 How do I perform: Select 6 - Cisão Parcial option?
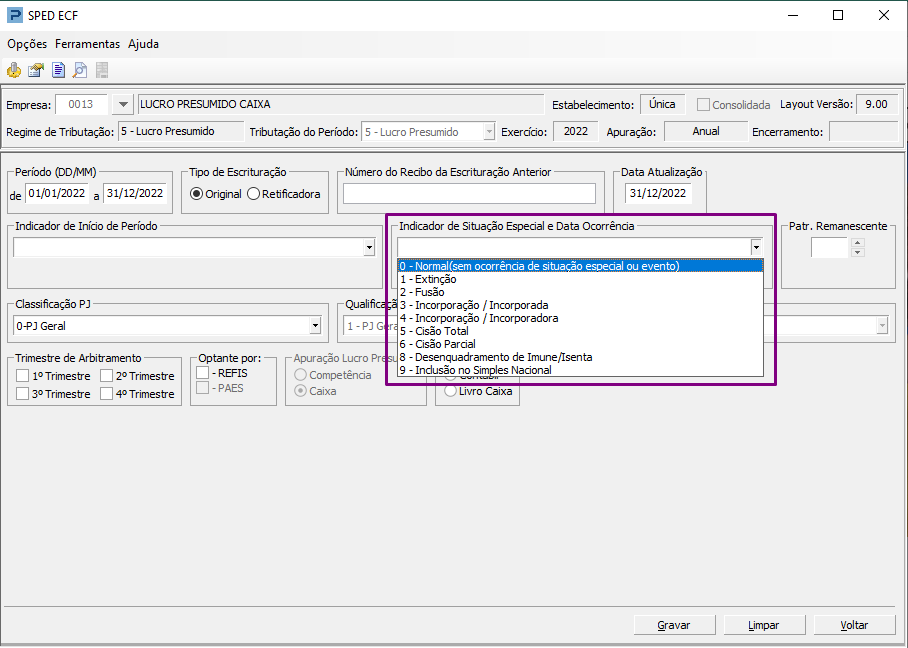[x=580, y=344]
